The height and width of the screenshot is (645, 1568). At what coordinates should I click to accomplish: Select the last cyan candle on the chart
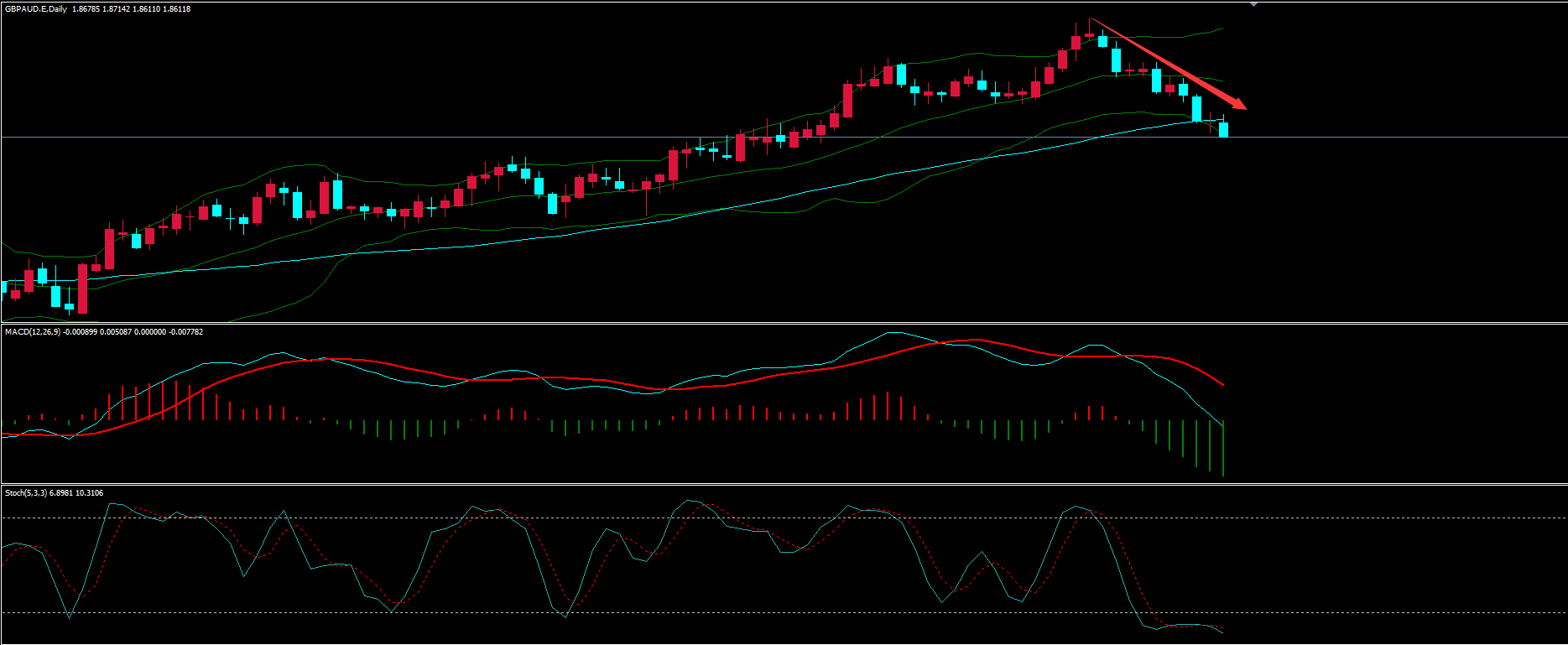(x=1223, y=129)
